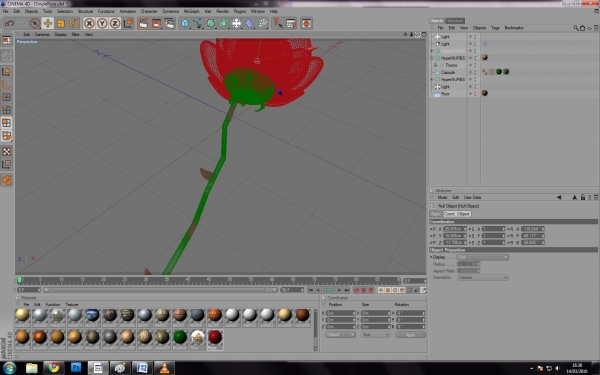Click the Undo arrow icon
The height and width of the screenshot is (375, 600).
(9, 23)
